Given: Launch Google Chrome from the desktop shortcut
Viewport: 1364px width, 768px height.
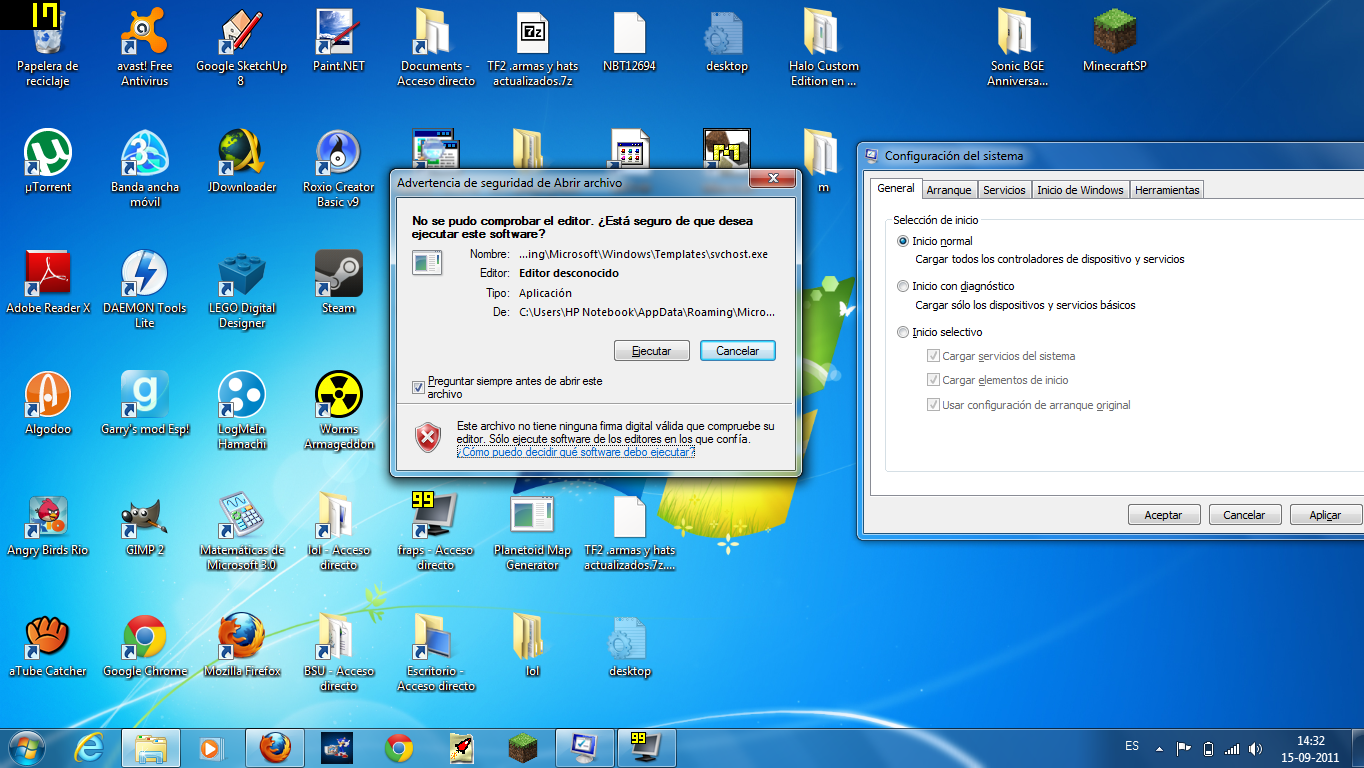Looking at the screenshot, I should tap(145, 646).
